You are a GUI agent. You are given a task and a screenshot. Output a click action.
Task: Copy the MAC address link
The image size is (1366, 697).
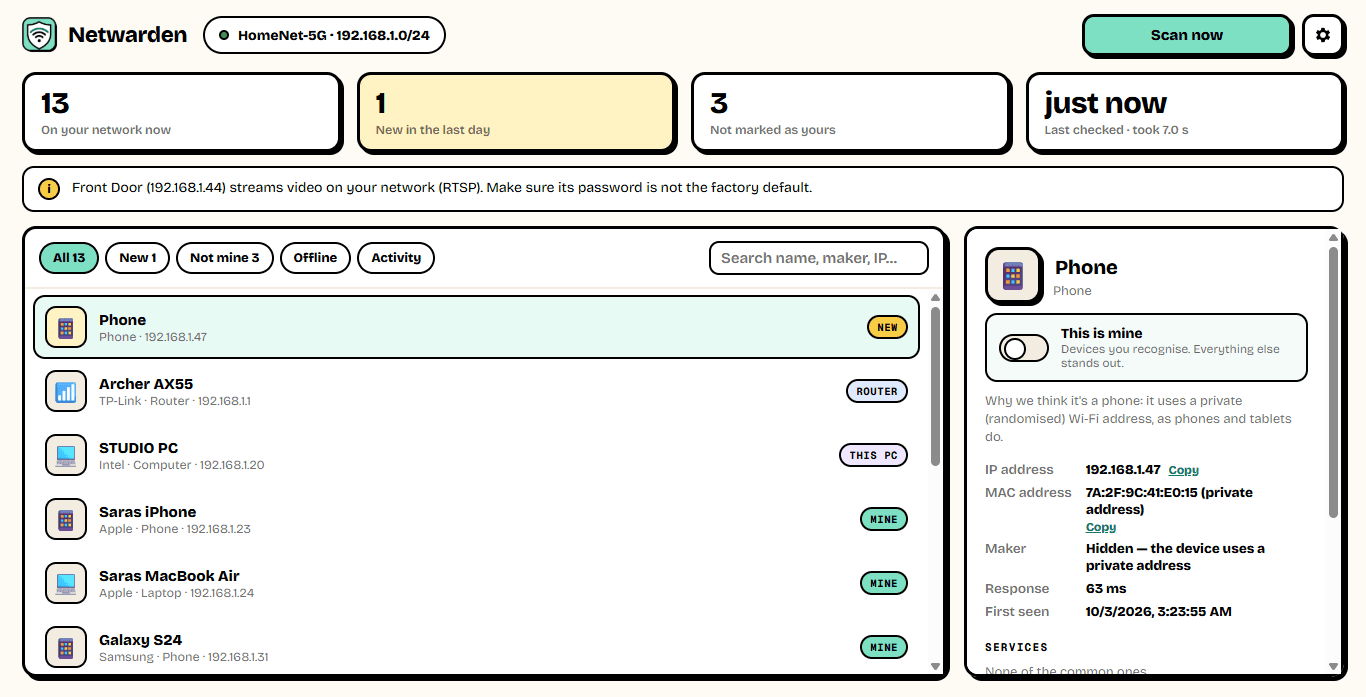click(1101, 527)
